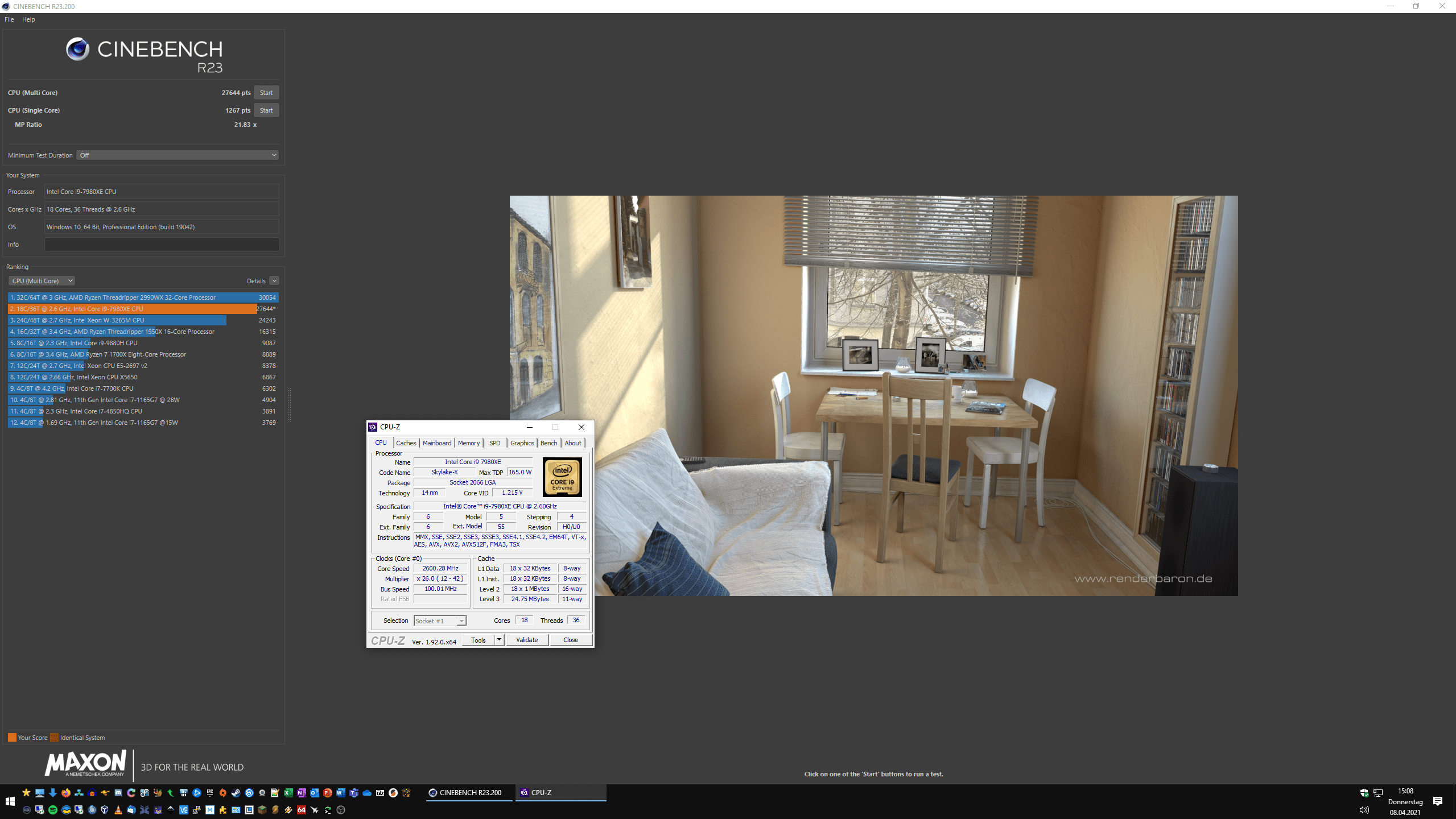Select the Ryzen 7 1700X ranking row
This screenshot has width=1456, height=819.
point(143,354)
